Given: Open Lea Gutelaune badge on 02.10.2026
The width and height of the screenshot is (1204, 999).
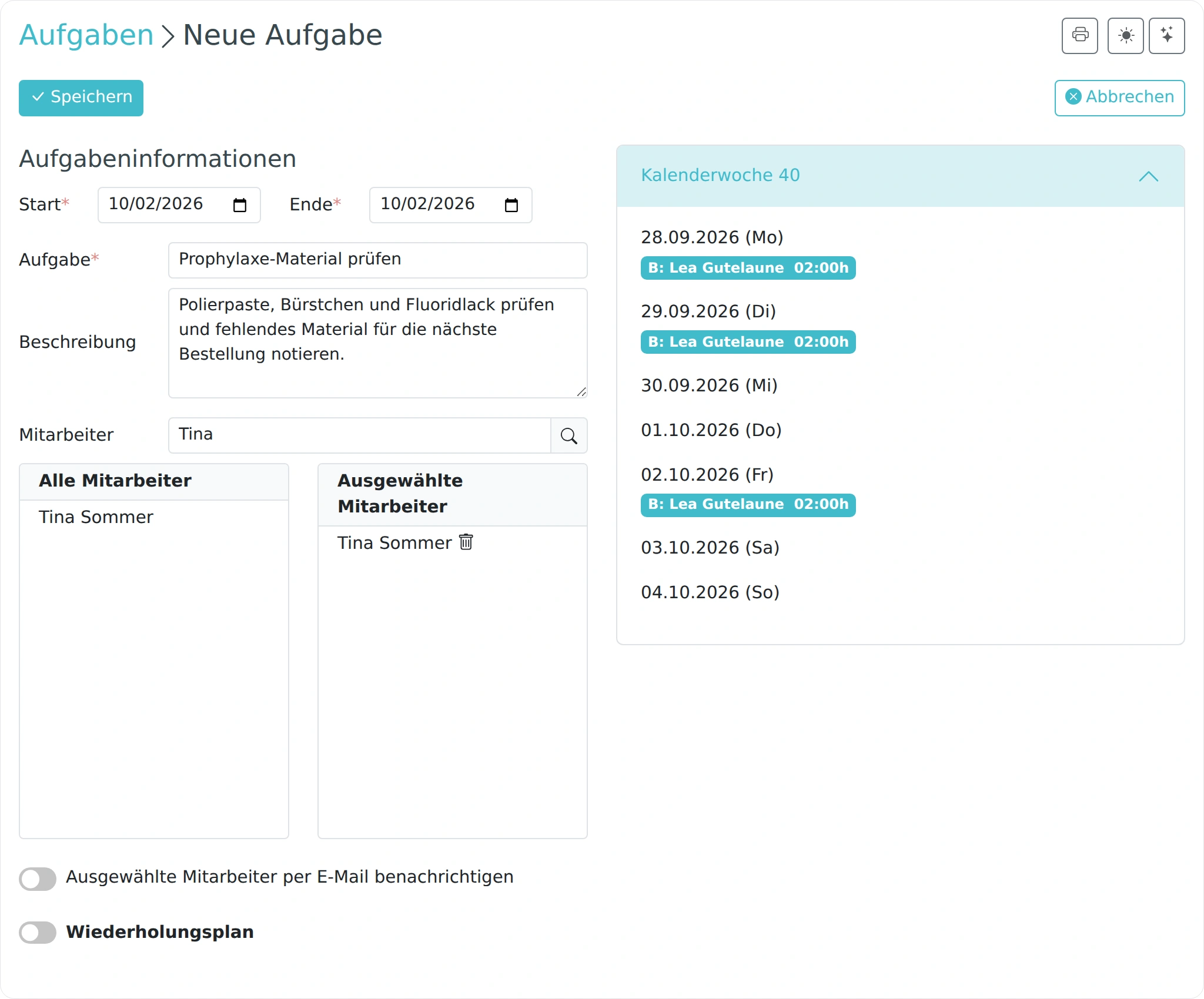Looking at the screenshot, I should (748, 505).
